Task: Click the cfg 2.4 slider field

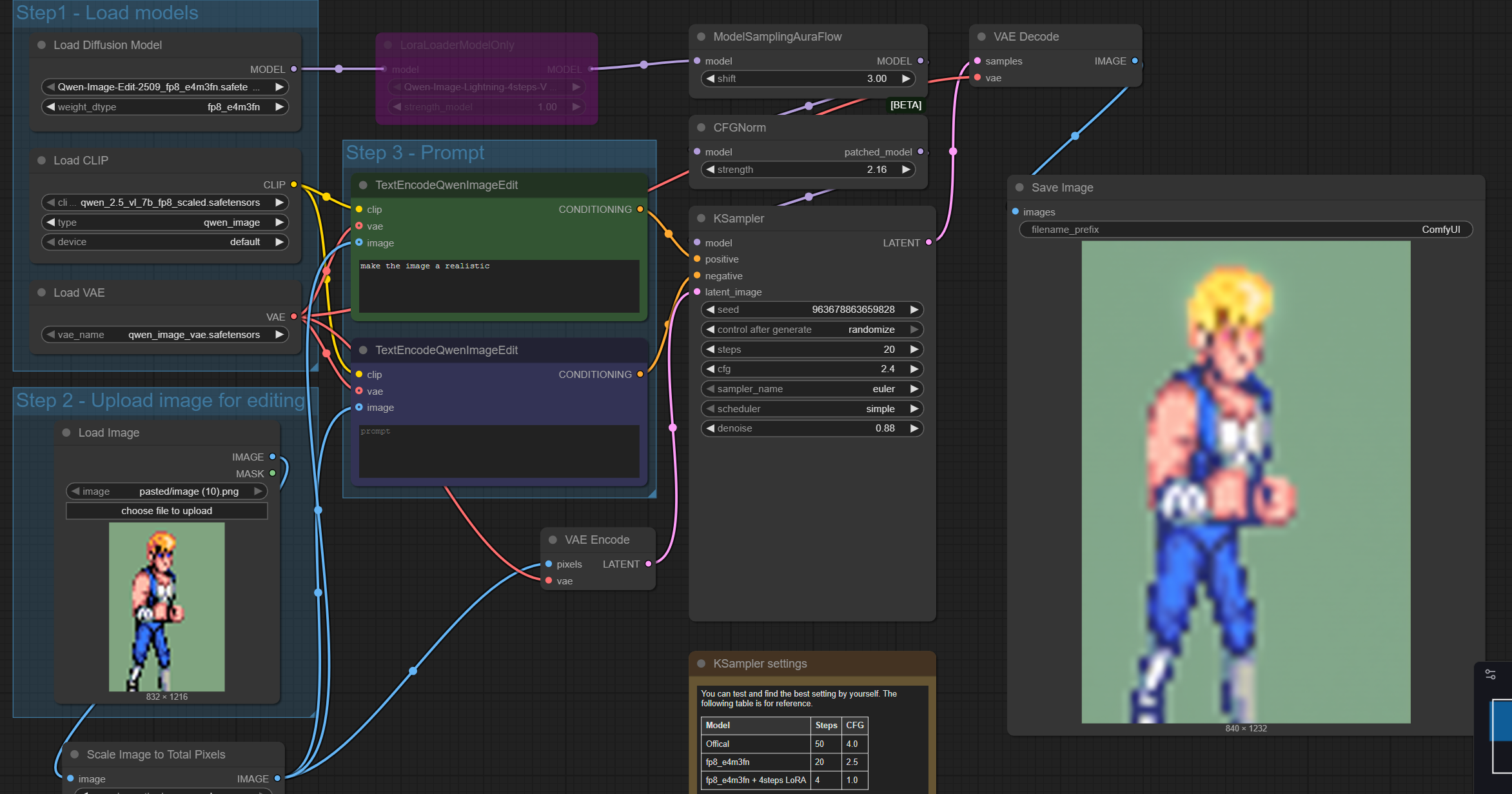Action: (812, 369)
